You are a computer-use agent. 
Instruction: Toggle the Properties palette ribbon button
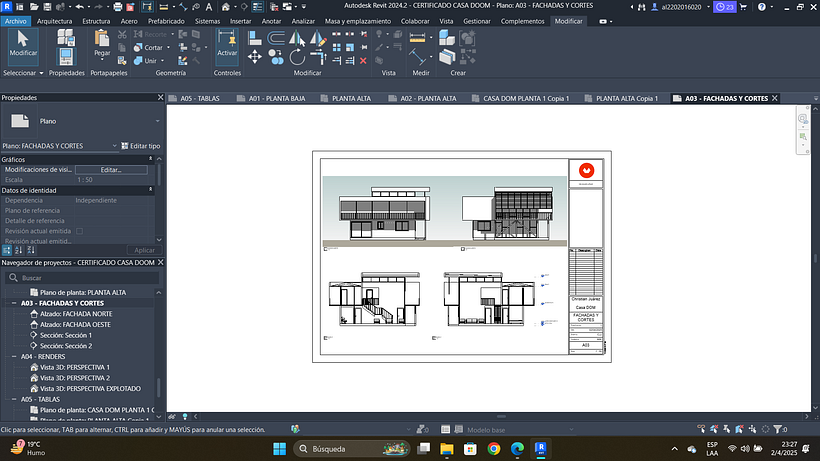click(66, 56)
